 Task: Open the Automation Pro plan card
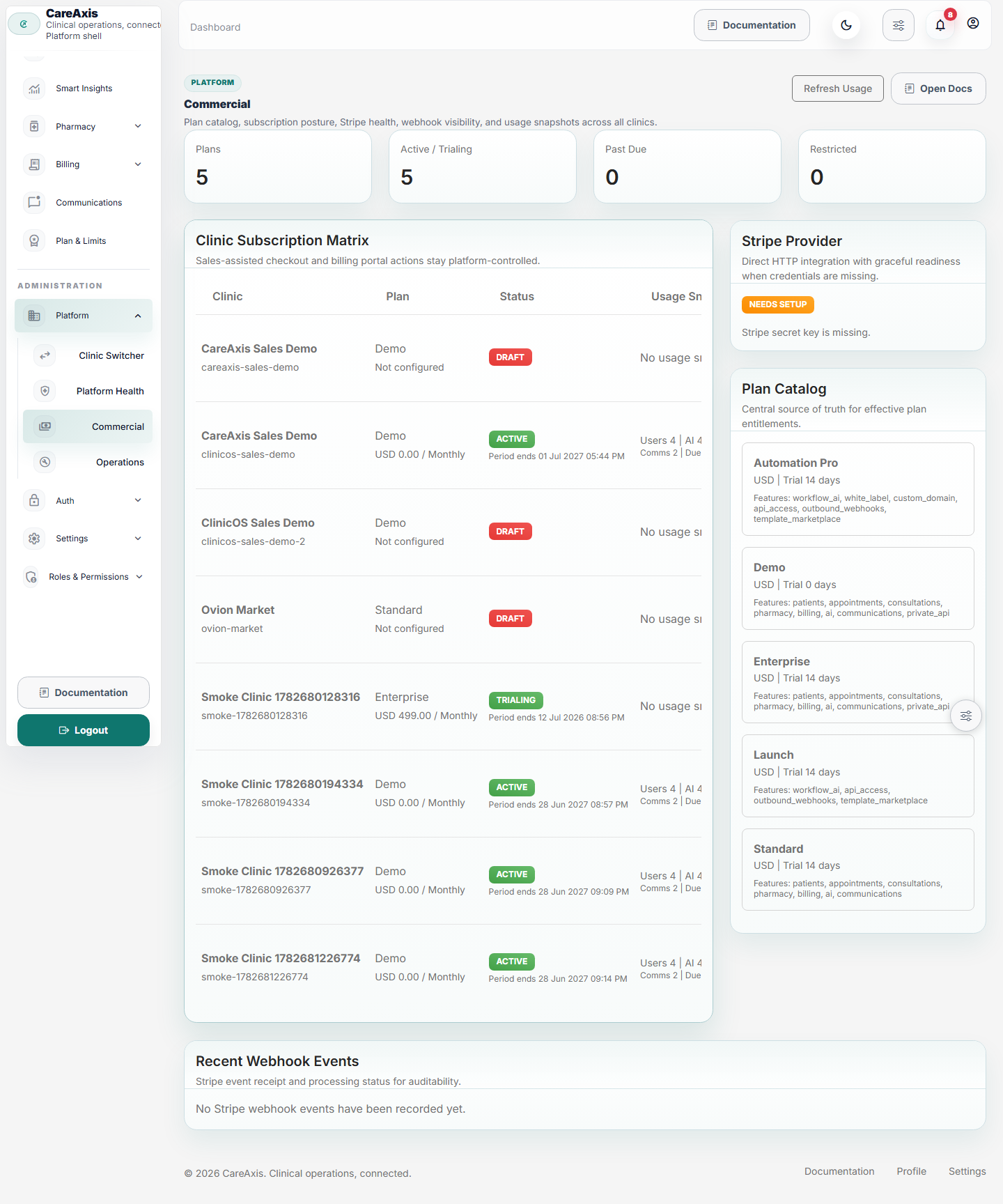coord(858,489)
